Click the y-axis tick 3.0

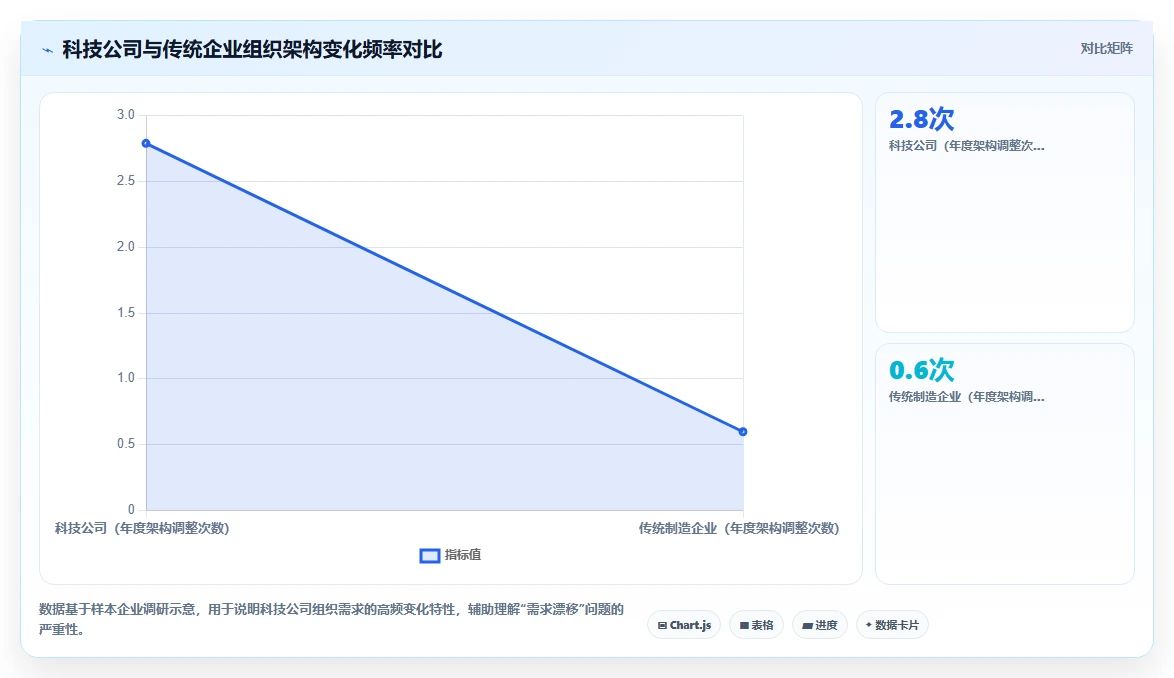(x=126, y=114)
